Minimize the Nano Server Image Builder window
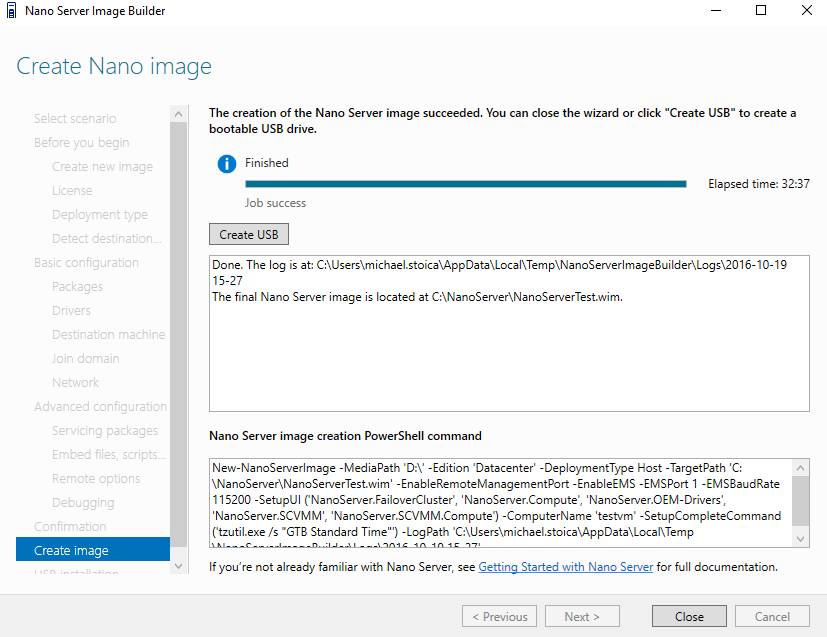Screen dimensions: 827x637 pyautogui.click(x=716, y=11)
